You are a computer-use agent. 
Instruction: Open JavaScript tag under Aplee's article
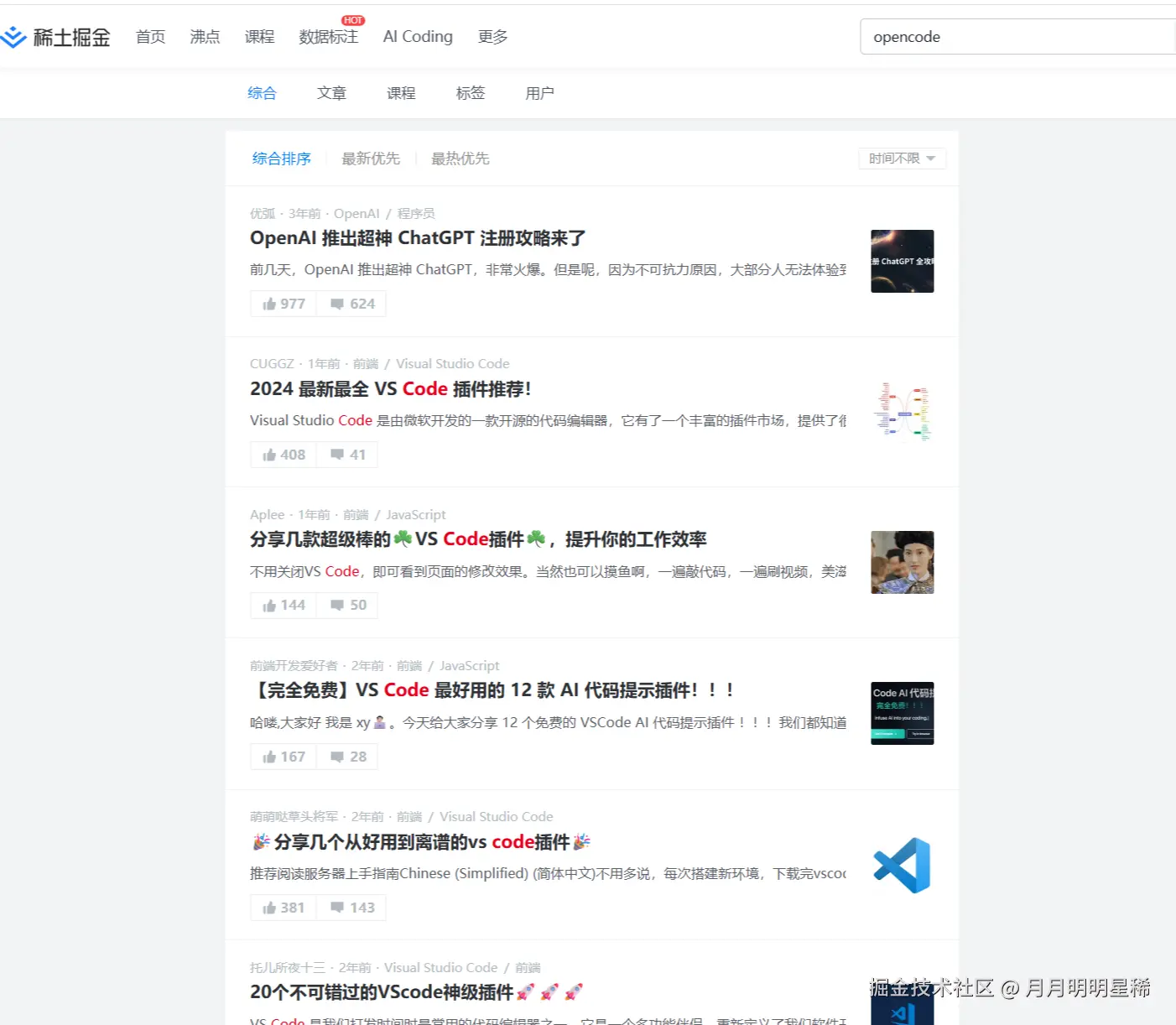click(416, 514)
